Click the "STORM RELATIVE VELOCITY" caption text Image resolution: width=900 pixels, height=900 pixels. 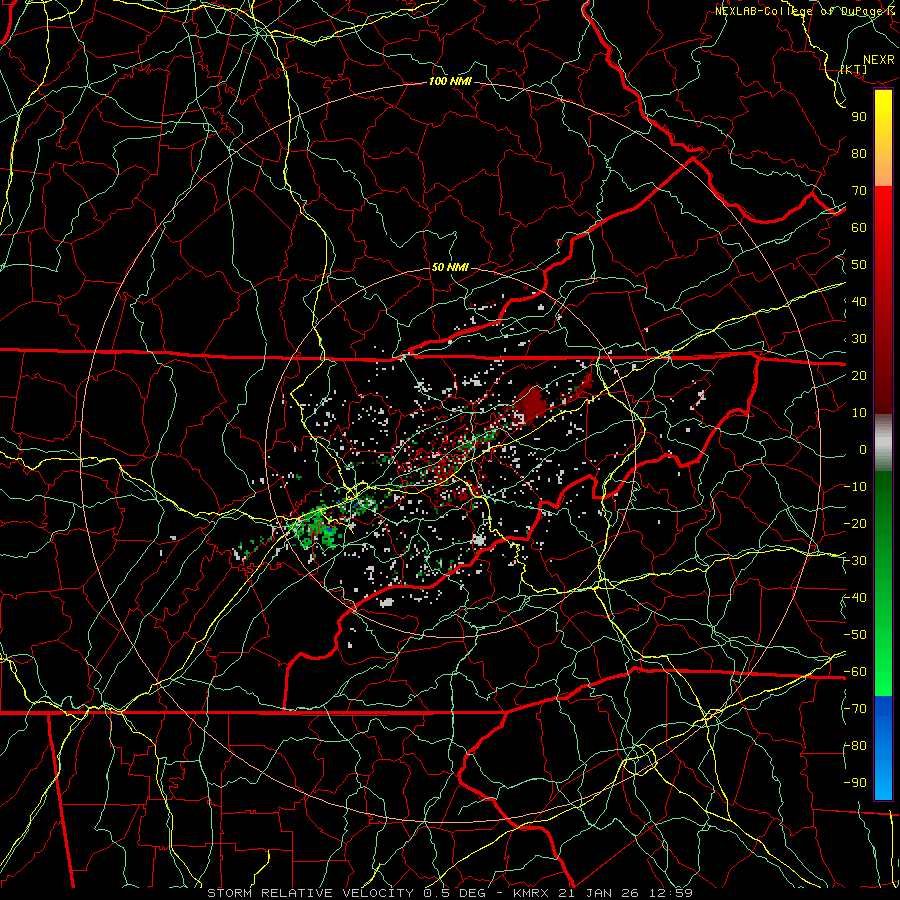pos(310,893)
